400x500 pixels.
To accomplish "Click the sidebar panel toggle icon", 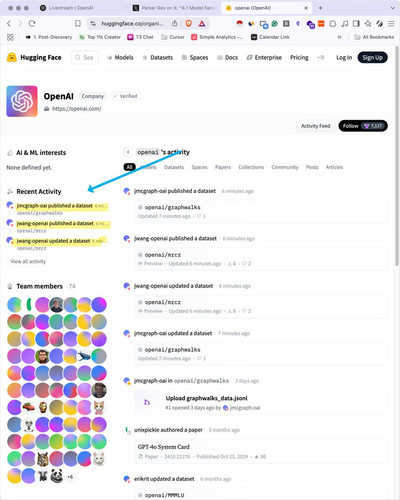I will pos(356,23).
